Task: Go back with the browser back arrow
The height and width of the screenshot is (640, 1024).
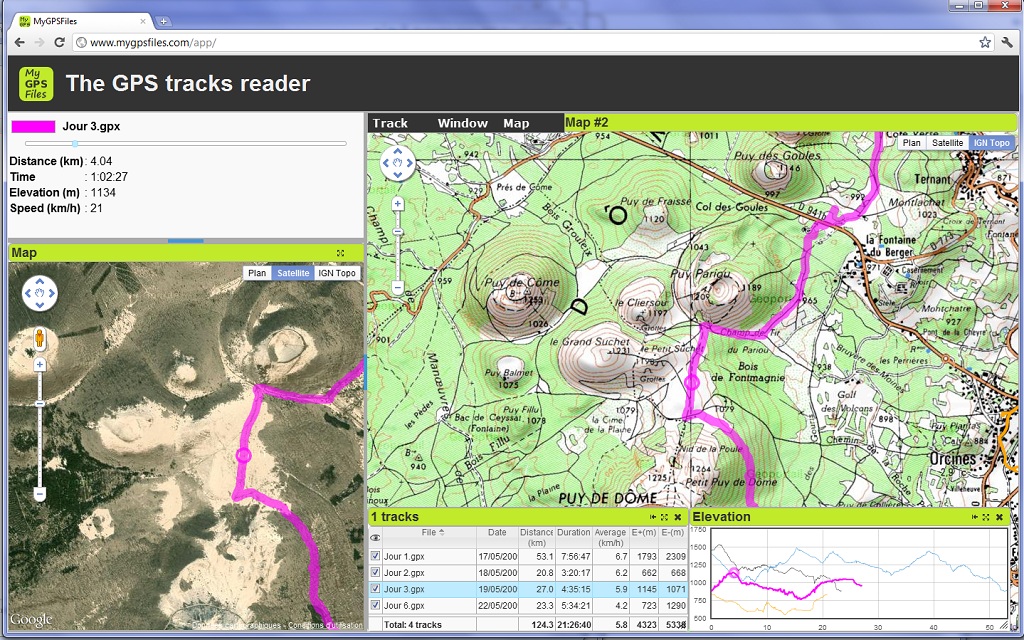Action: 20,42
